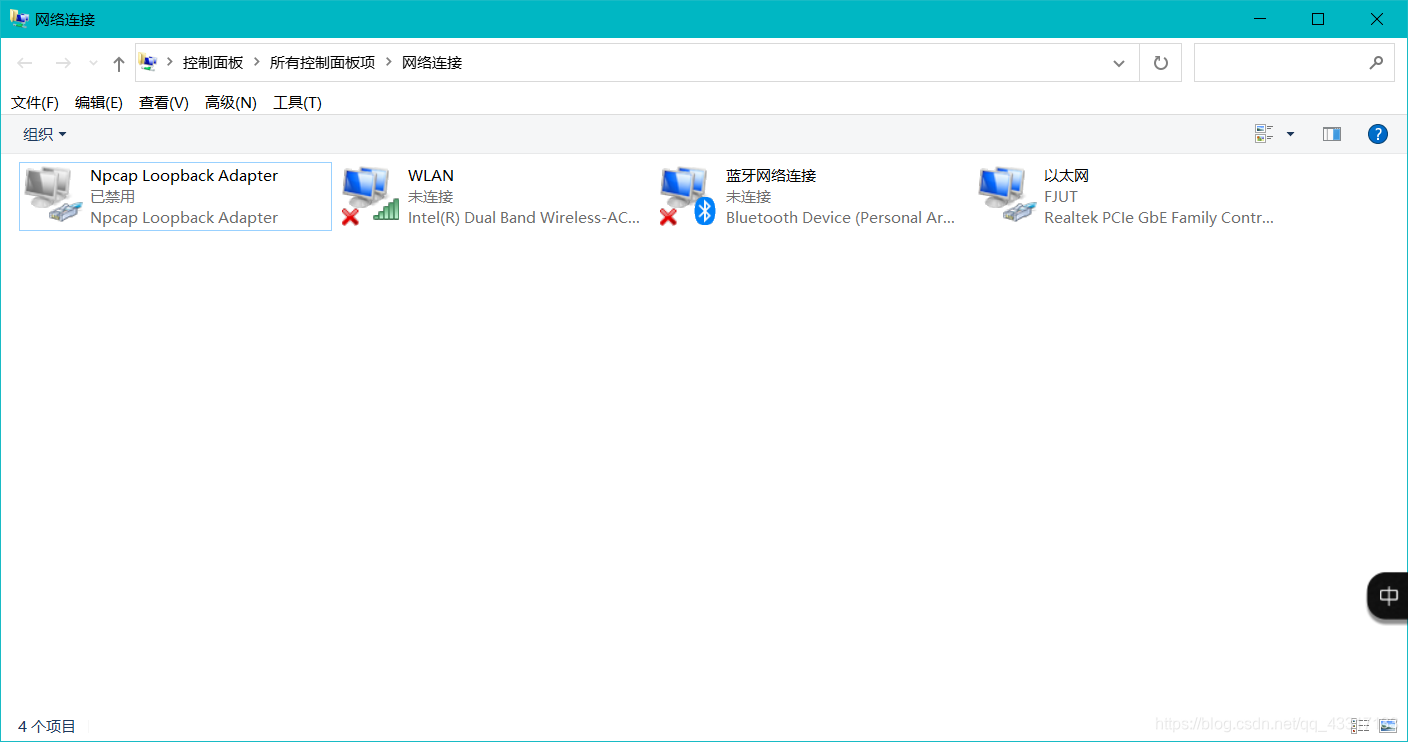The width and height of the screenshot is (1408, 742).
Task: Click Intel(R) Dual Band Wireless-AC text
Action: click(524, 217)
